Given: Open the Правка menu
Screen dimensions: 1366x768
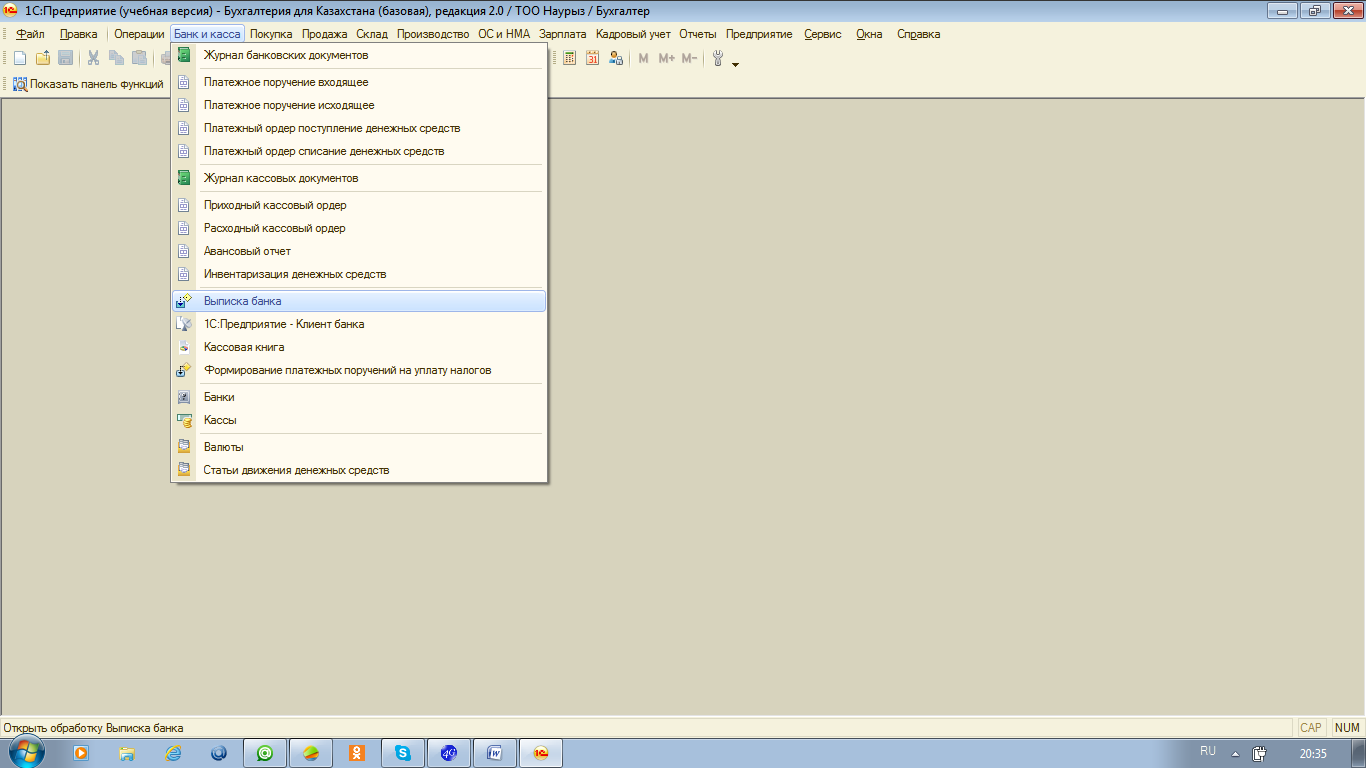Looking at the screenshot, I should (x=79, y=34).
